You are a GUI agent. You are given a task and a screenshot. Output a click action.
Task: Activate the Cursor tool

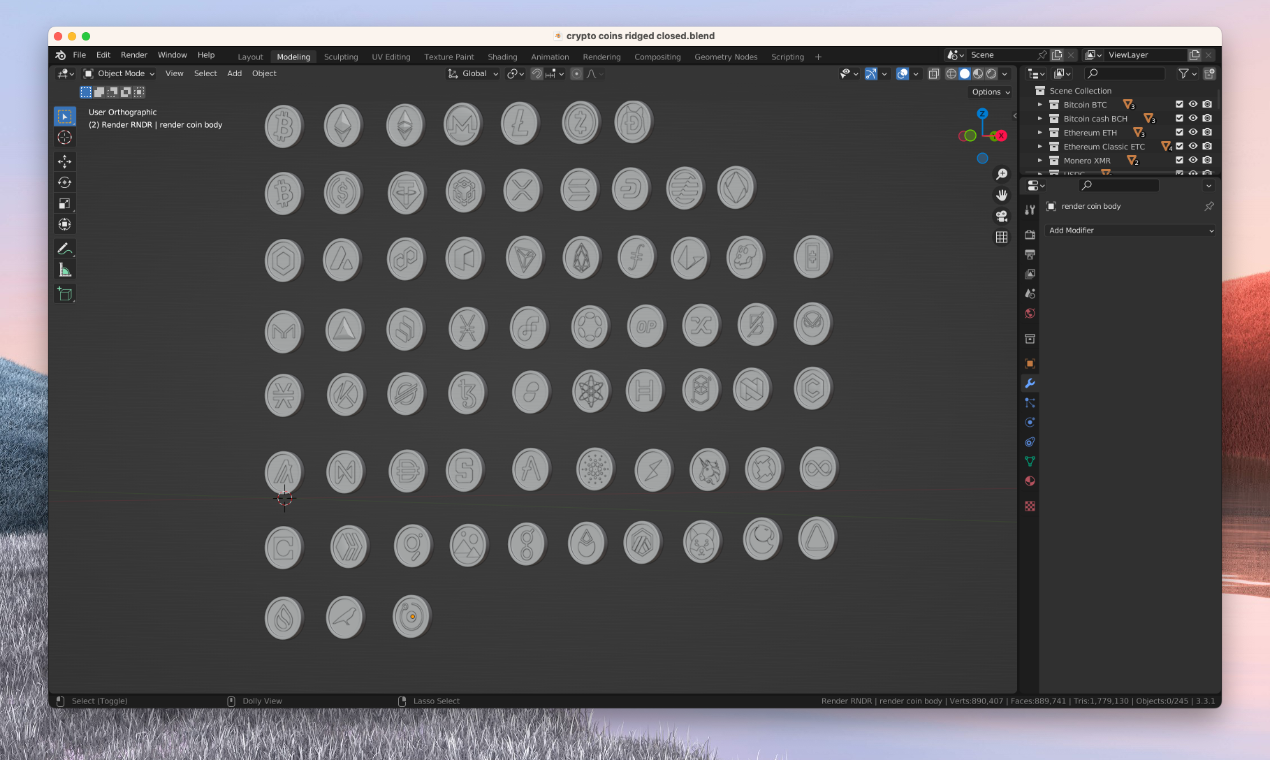pyautogui.click(x=65, y=137)
